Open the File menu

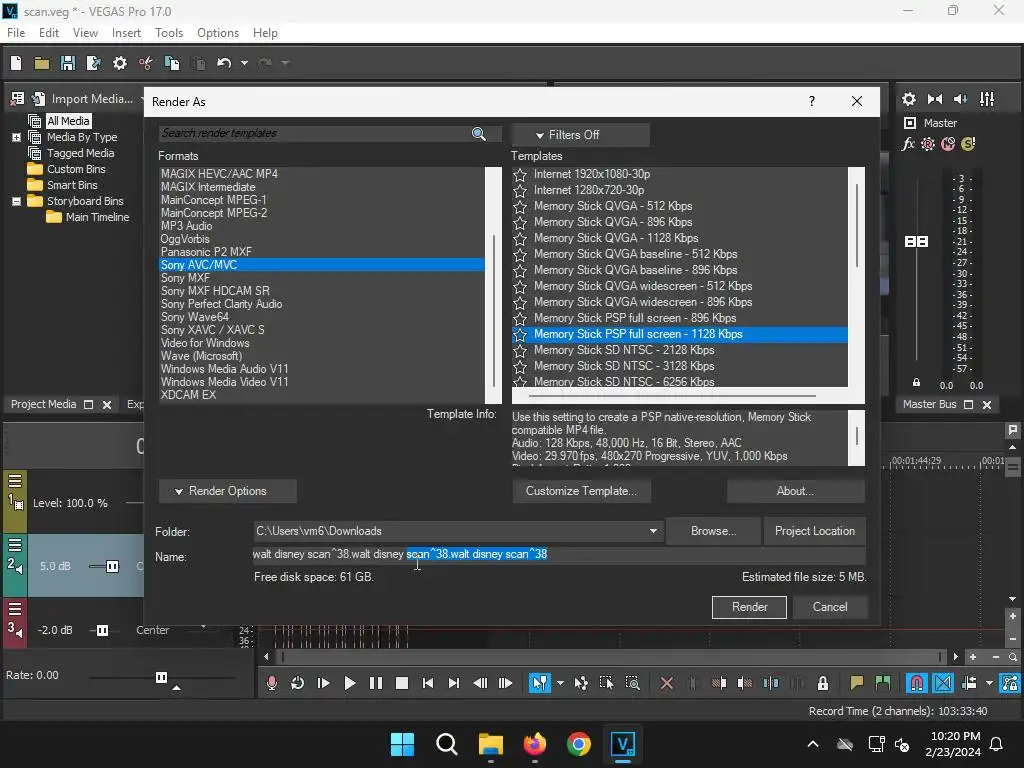pyautogui.click(x=16, y=33)
